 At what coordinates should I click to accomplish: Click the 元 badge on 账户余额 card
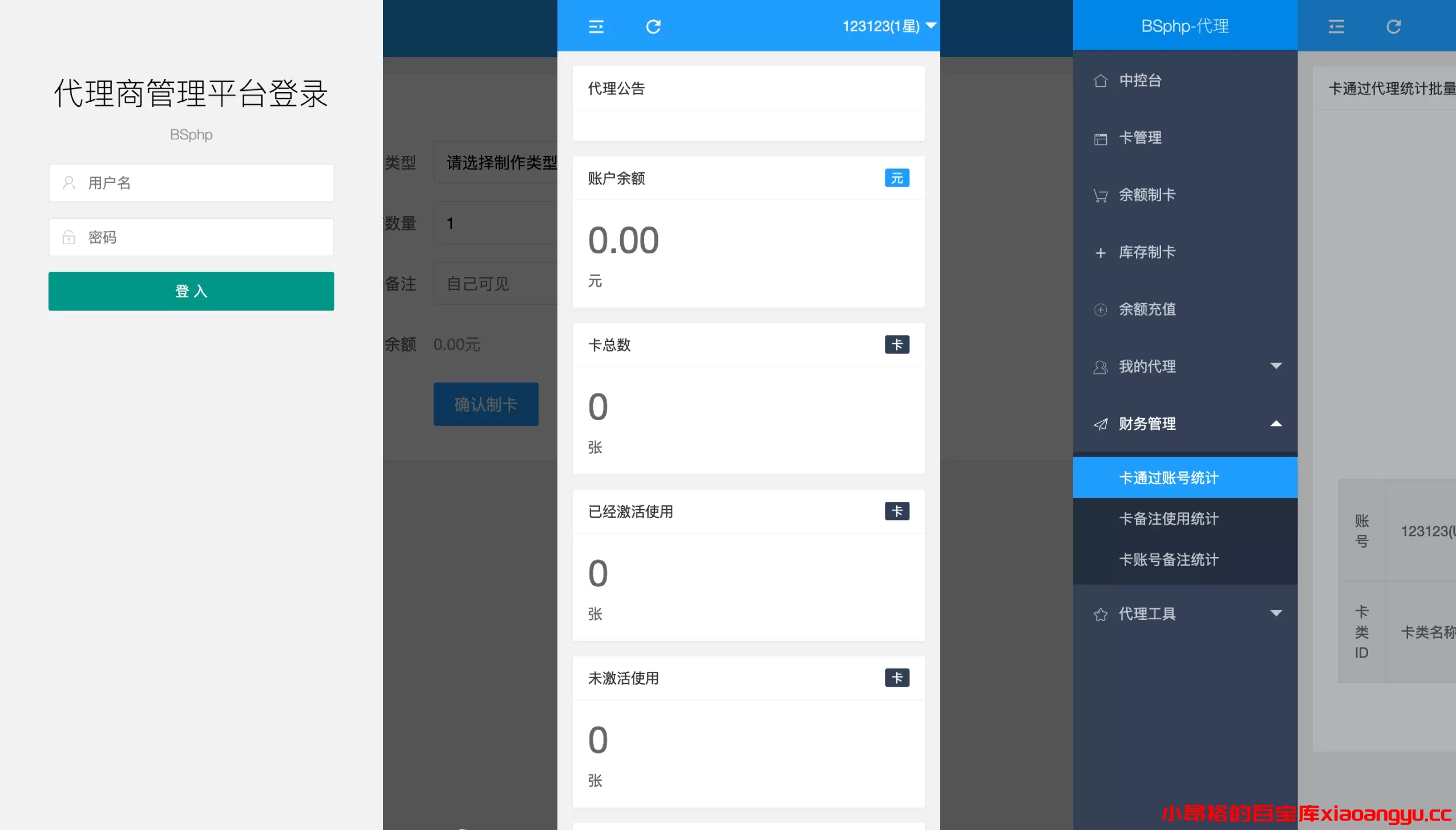(x=896, y=178)
